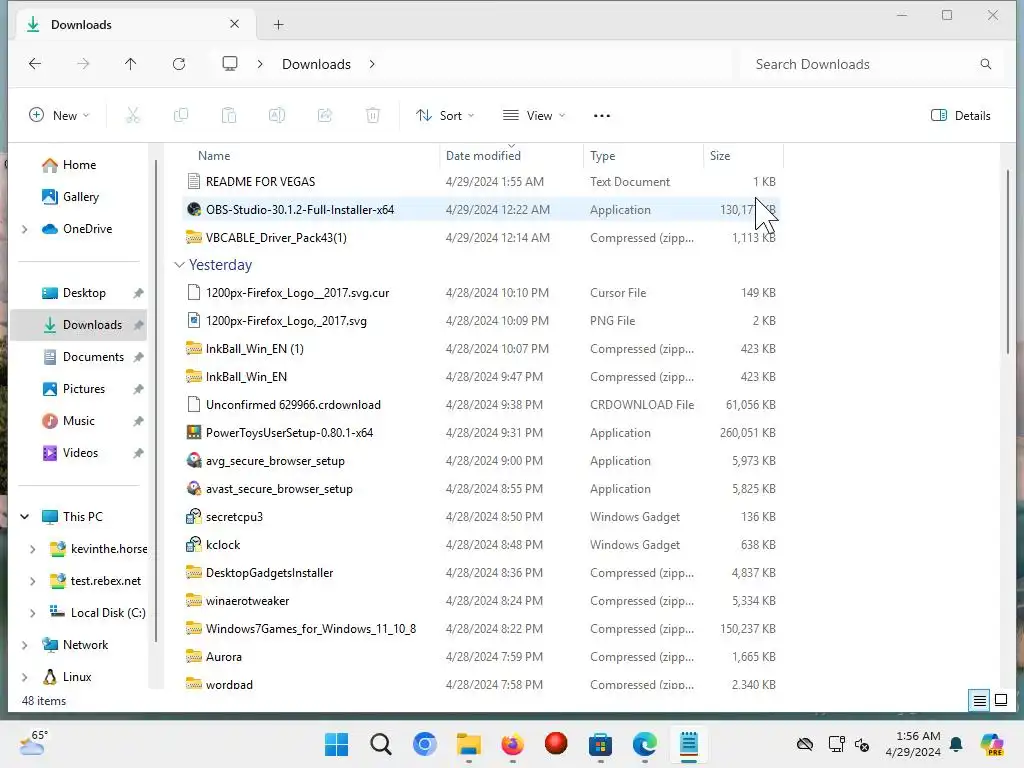
Task: Click the chevron after Downloads in address bar
Action: (372, 64)
